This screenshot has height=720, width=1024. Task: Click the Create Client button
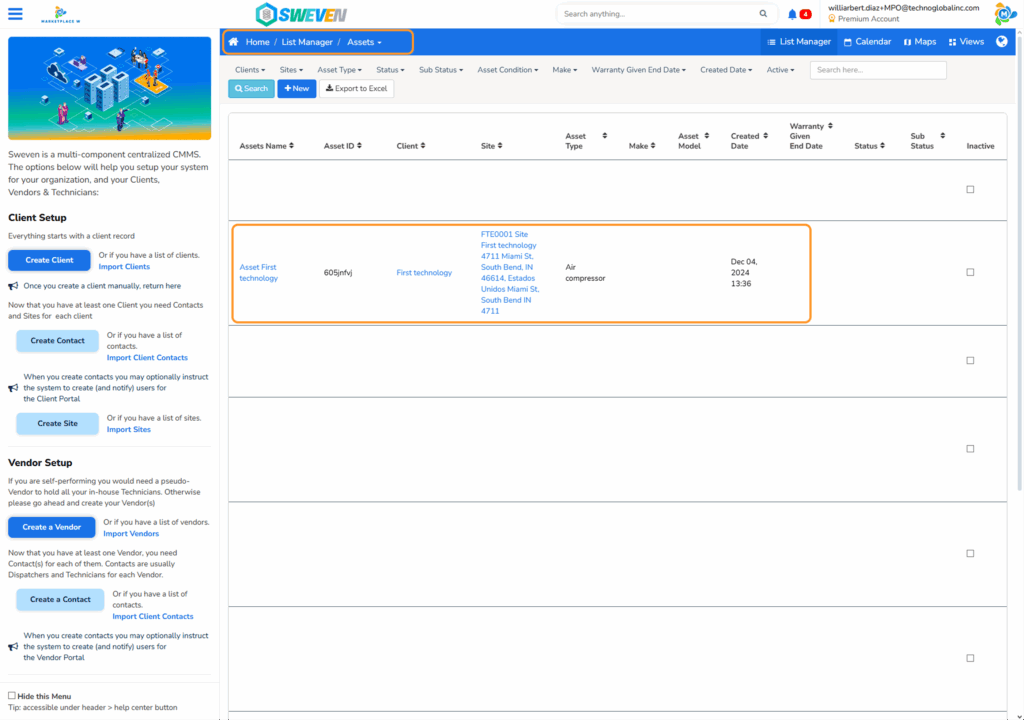pyautogui.click(x=50, y=260)
